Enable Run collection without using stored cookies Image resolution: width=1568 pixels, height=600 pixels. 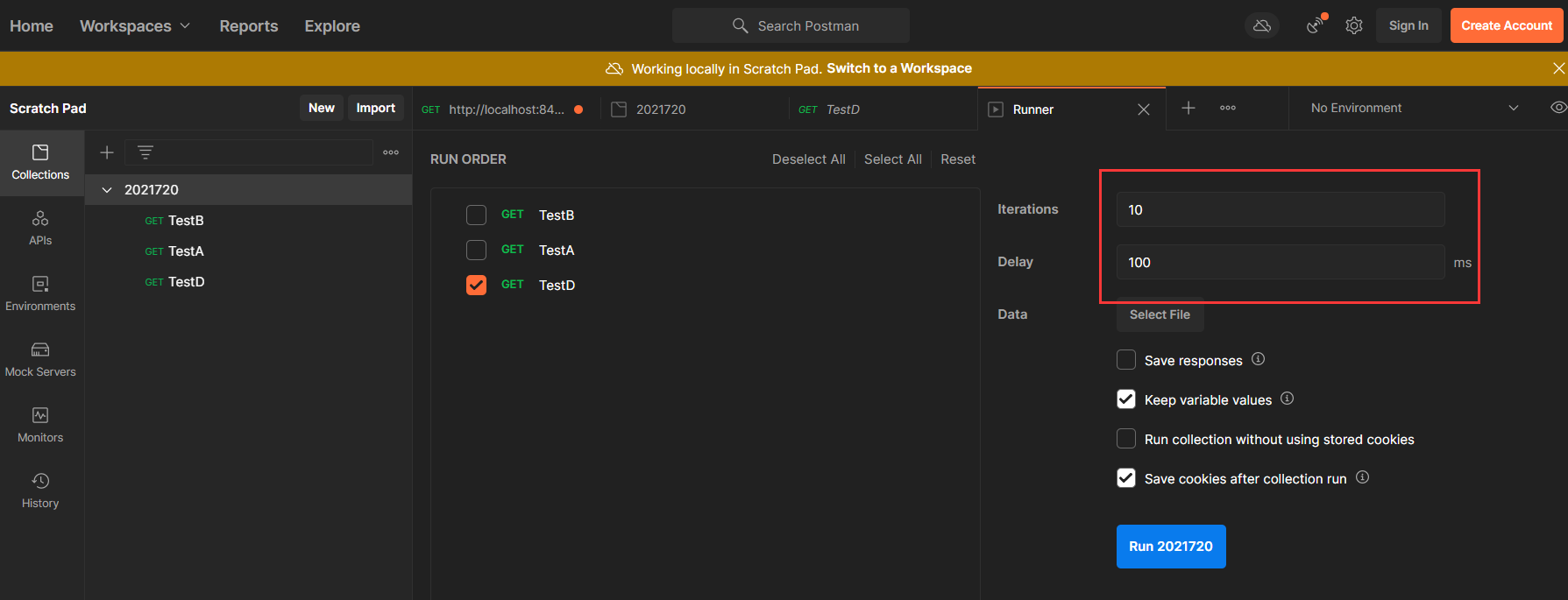1126,439
